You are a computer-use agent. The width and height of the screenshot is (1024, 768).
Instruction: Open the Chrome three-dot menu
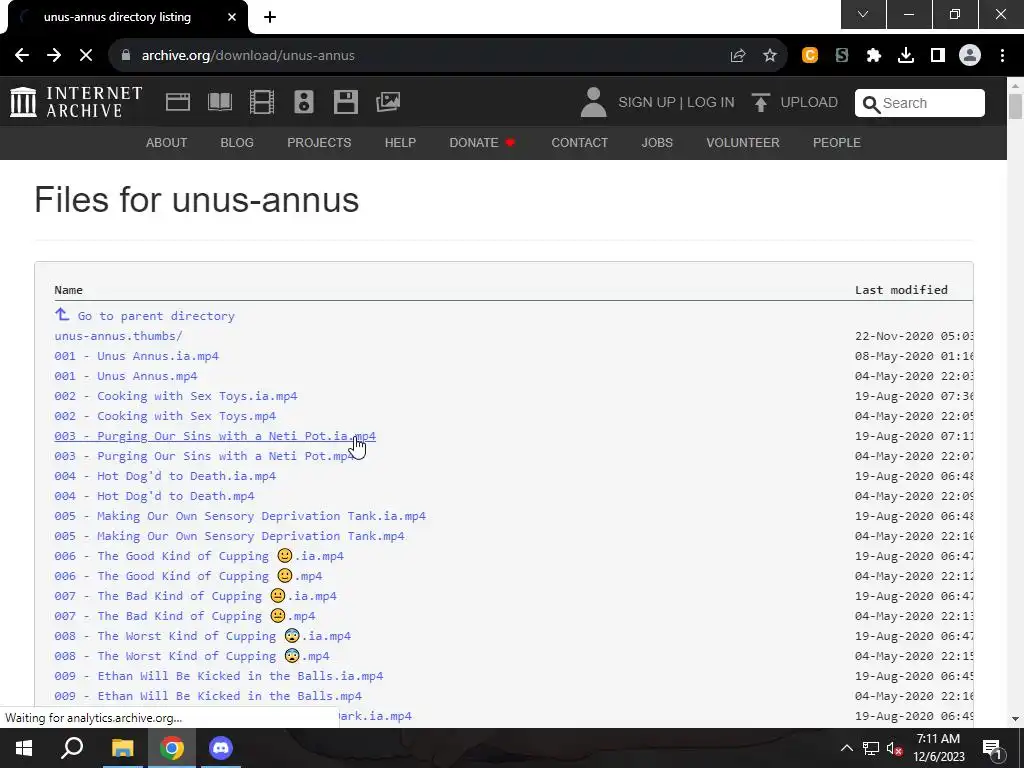pyautogui.click(x=1002, y=56)
